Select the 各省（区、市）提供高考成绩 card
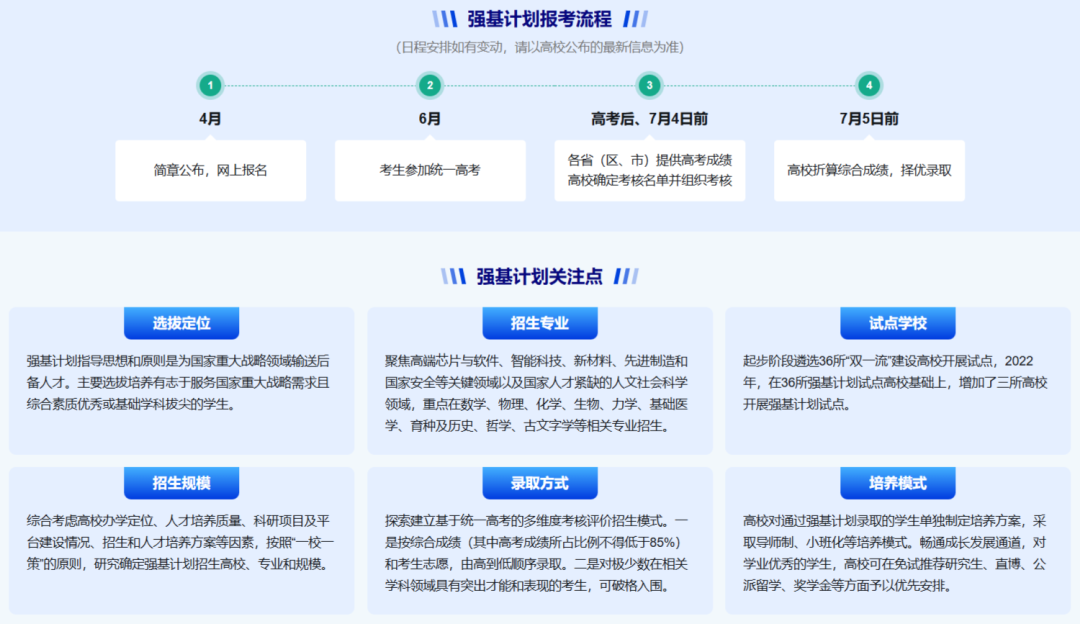1080x624 pixels. pos(650,170)
